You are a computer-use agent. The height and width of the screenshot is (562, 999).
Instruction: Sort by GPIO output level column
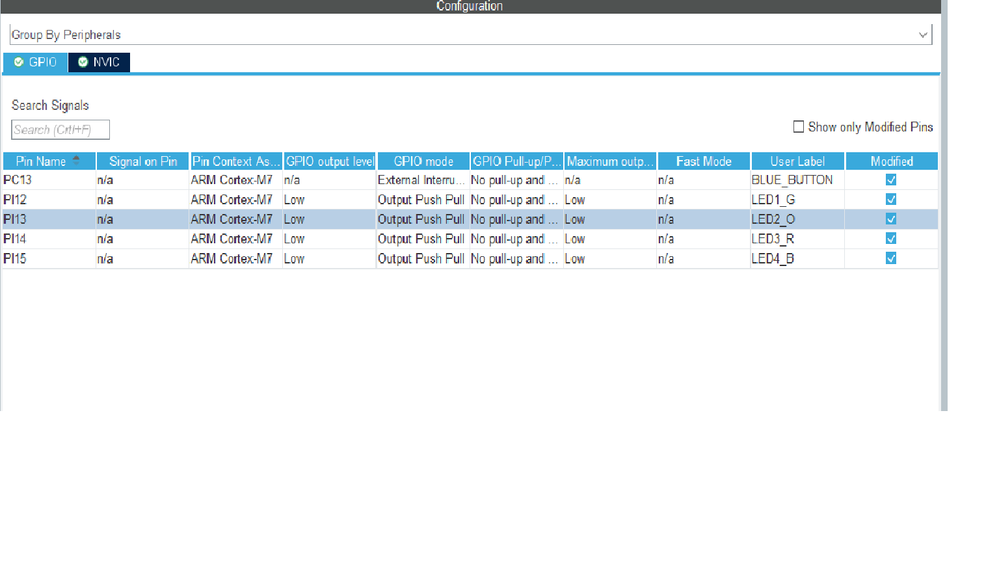(329, 161)
